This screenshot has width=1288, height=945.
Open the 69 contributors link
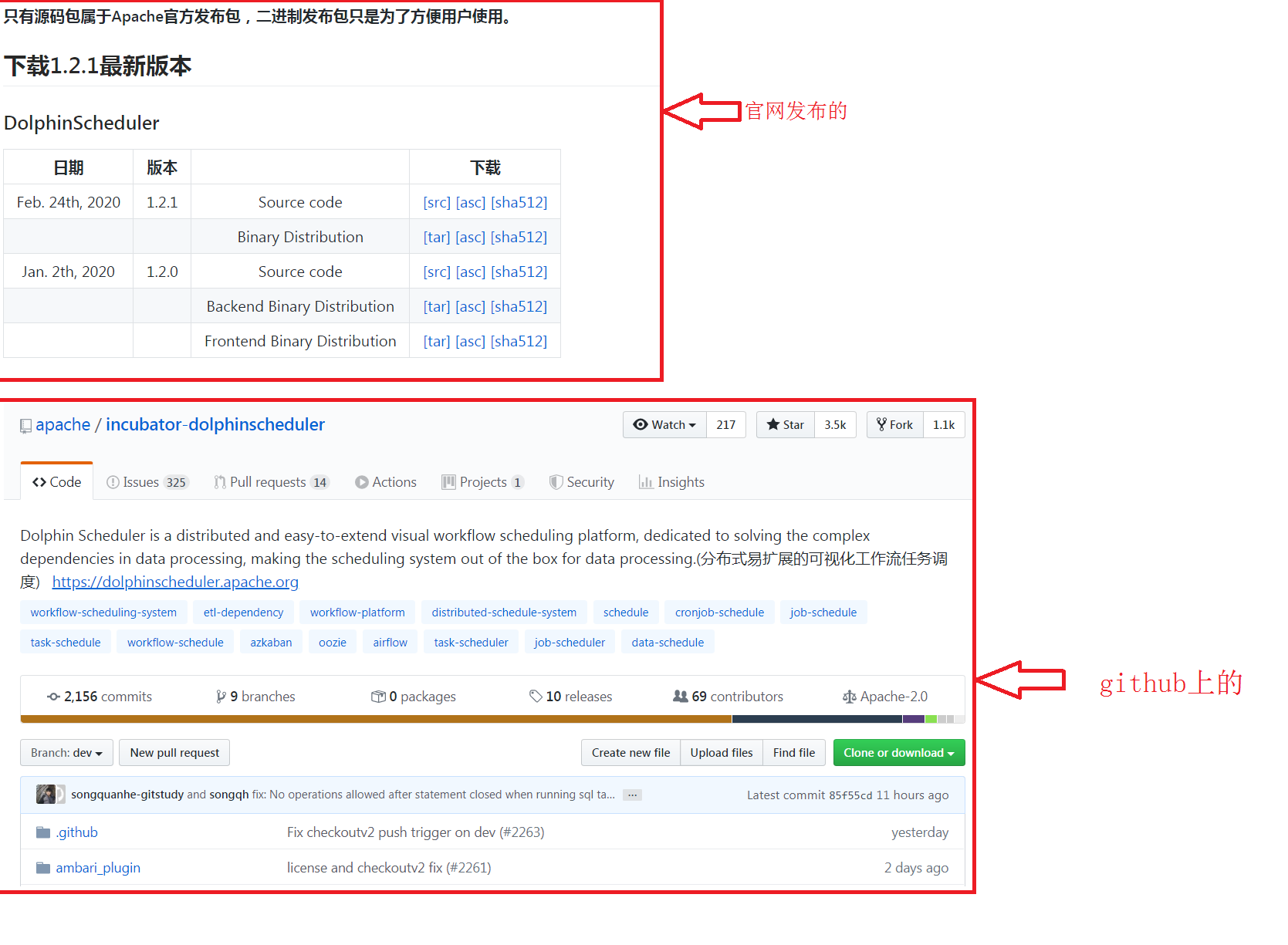coord(729,697)
